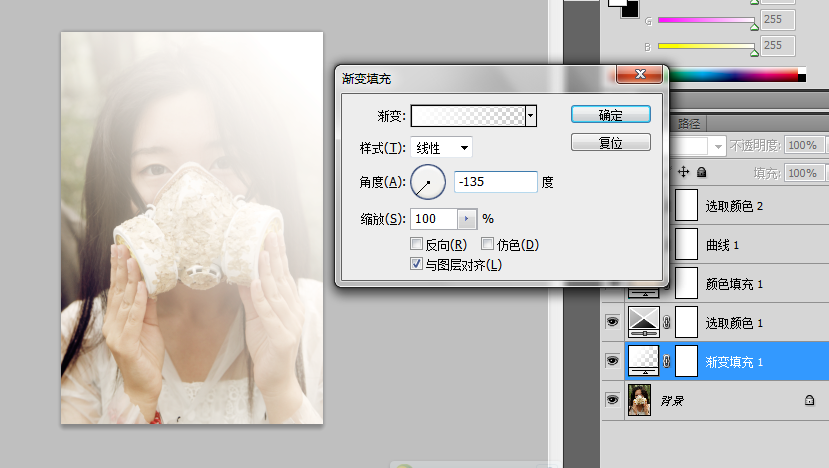Click the 缩放 scale input field
The height and width of the screenshot is (468, 829).
(x=434, y=219)
